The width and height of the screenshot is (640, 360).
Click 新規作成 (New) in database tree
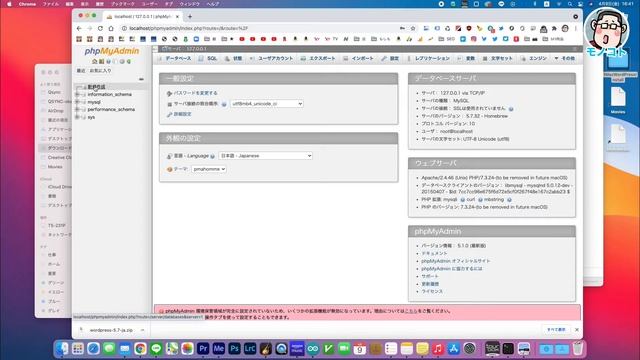tap(96, 87)
